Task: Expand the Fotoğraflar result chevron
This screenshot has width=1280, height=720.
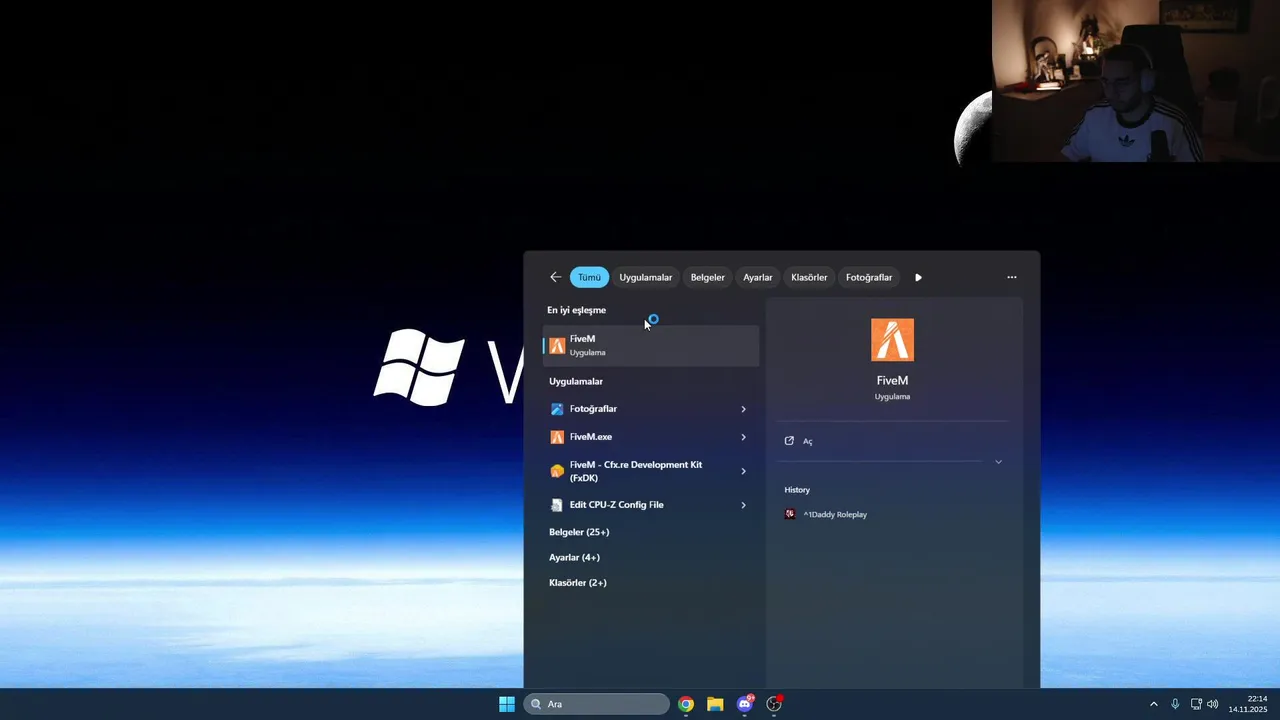Action: [743, 409]
